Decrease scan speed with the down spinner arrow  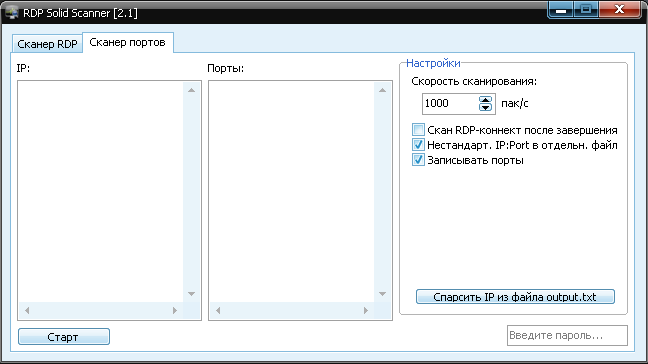[485, 107]
